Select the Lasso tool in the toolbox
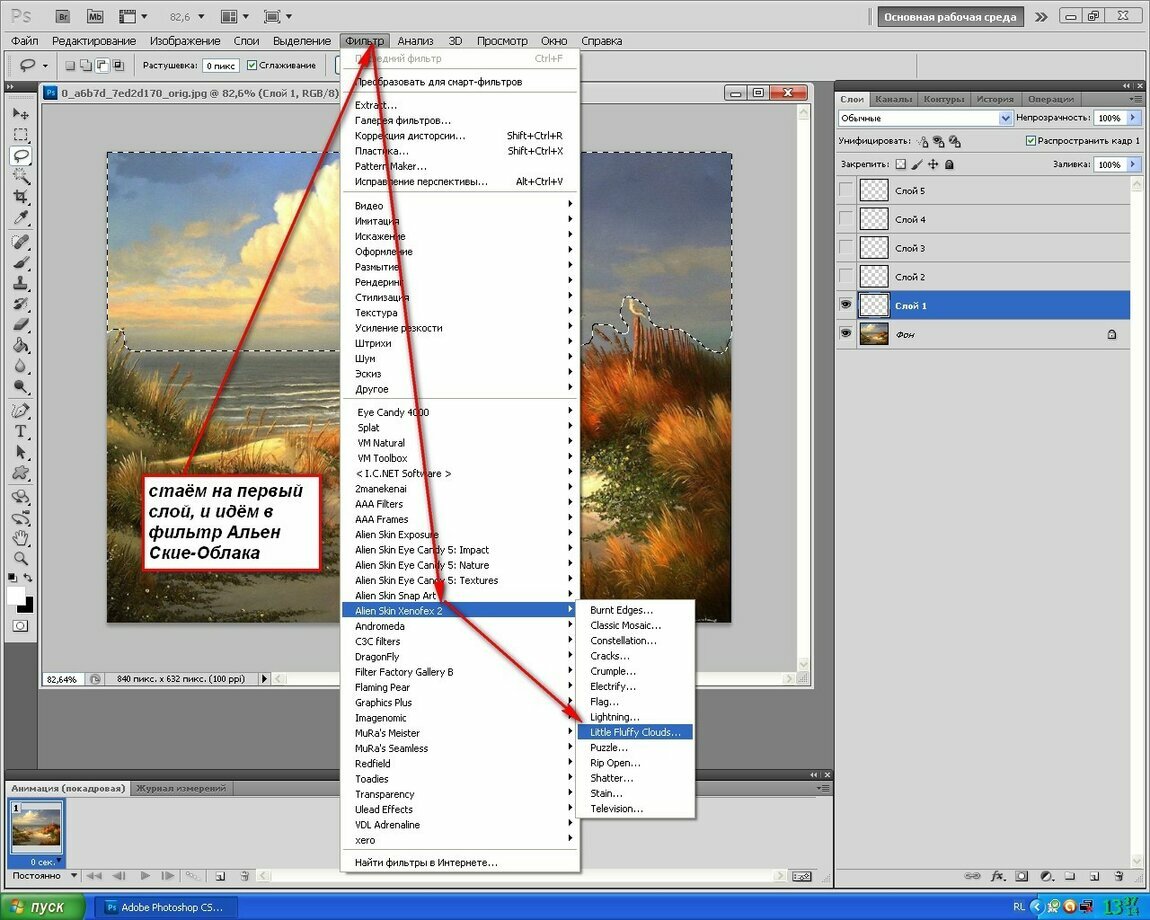Image resolution: width=1150 pixels, height=920 pixels. [21, 155]
